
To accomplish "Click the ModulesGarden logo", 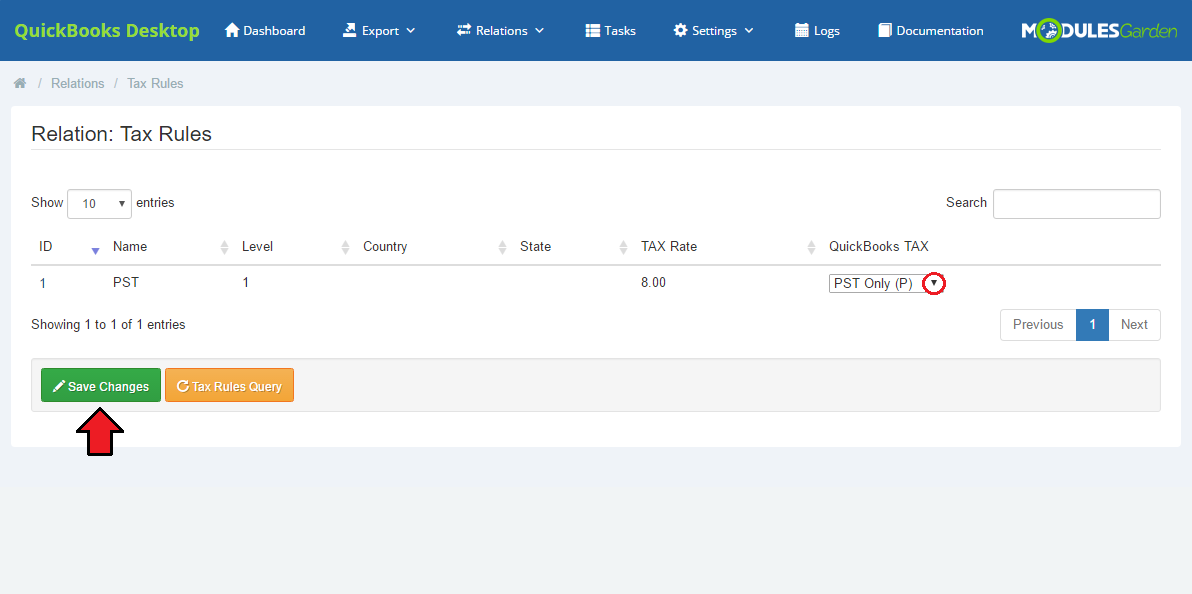I will coord(1099,30).
